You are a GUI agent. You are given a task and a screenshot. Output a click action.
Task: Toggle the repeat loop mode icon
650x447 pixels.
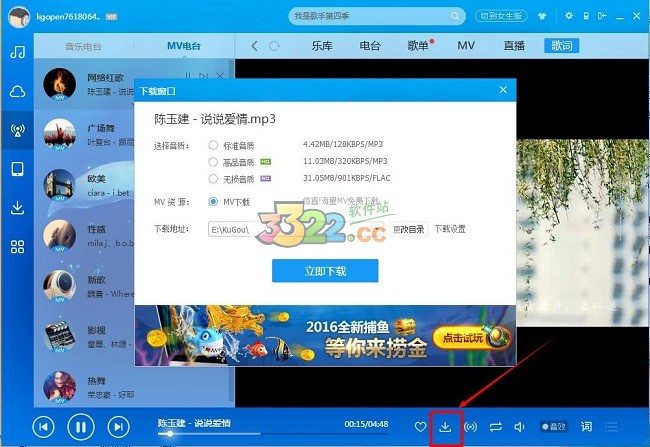[x=495, y=427]
